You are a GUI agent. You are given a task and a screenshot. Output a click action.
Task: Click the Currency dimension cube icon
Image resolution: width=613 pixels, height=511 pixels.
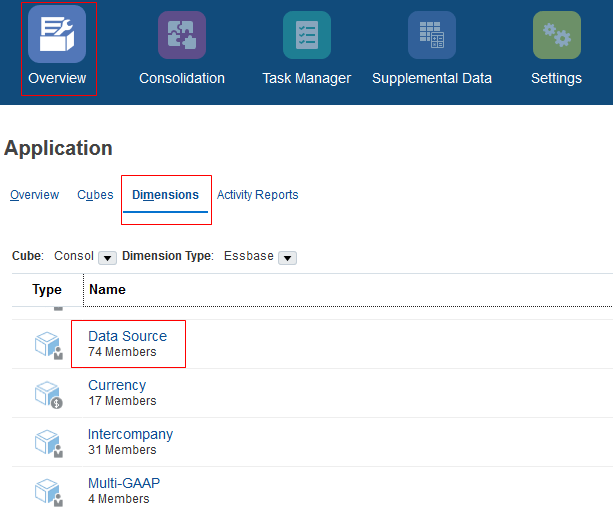coord(48,393)
